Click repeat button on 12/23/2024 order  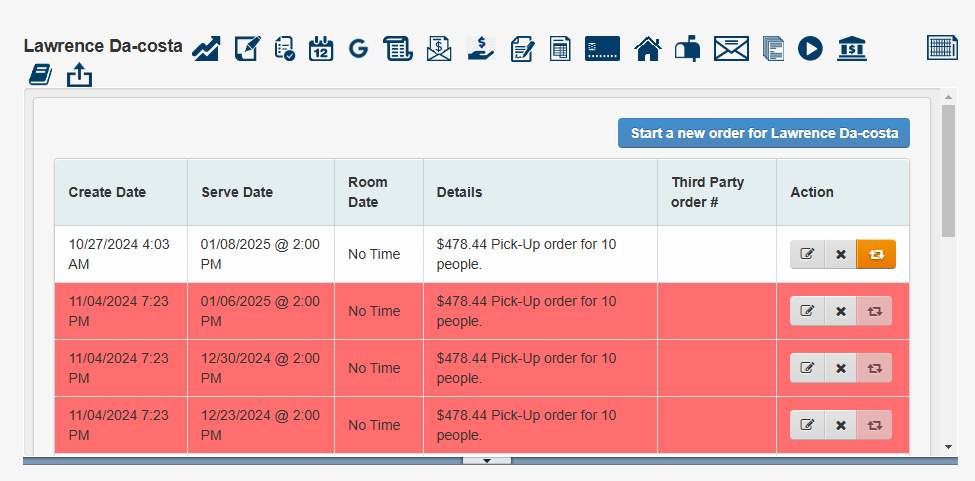(874, 425)
